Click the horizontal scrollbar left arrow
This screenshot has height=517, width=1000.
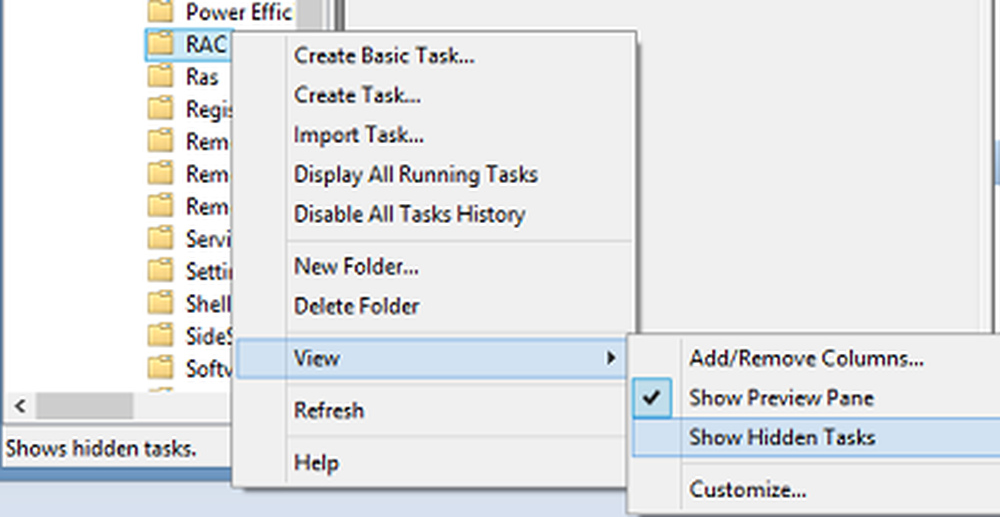(20, 406)
